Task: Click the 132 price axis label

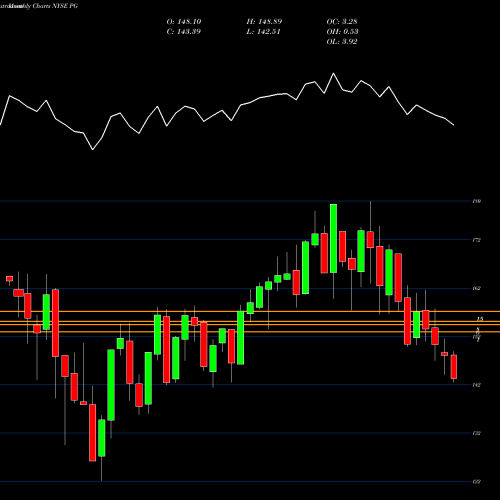Action: 477,433
